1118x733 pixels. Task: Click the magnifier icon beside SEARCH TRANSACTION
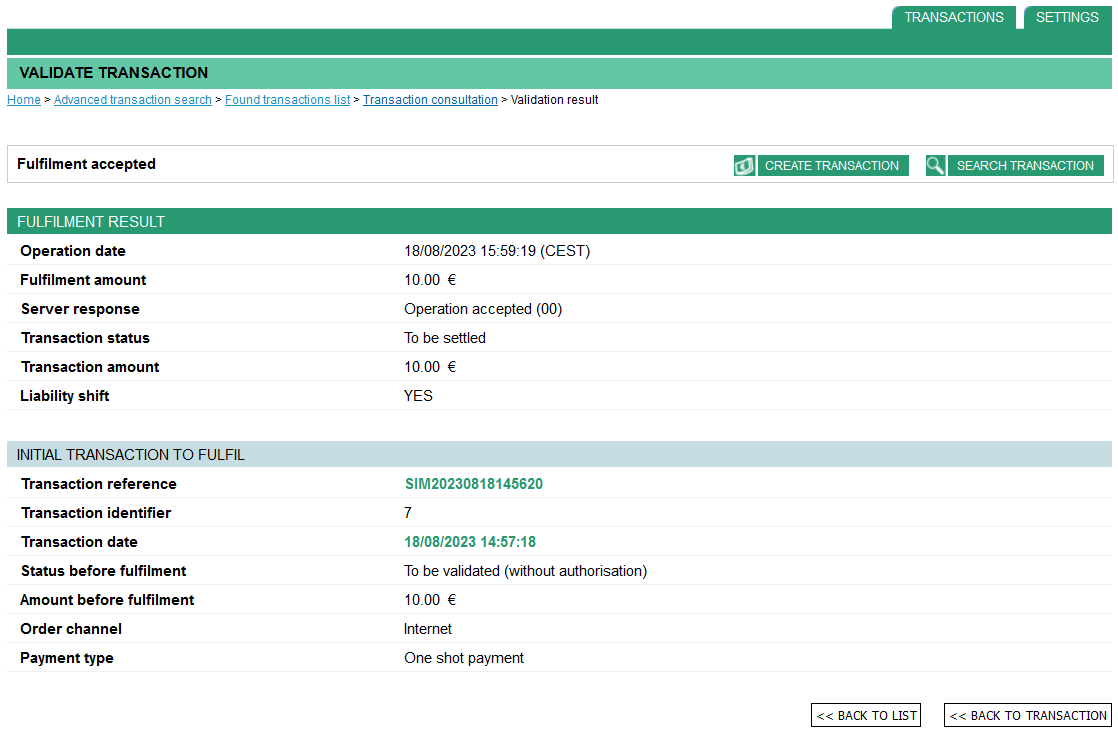point(935,165)
